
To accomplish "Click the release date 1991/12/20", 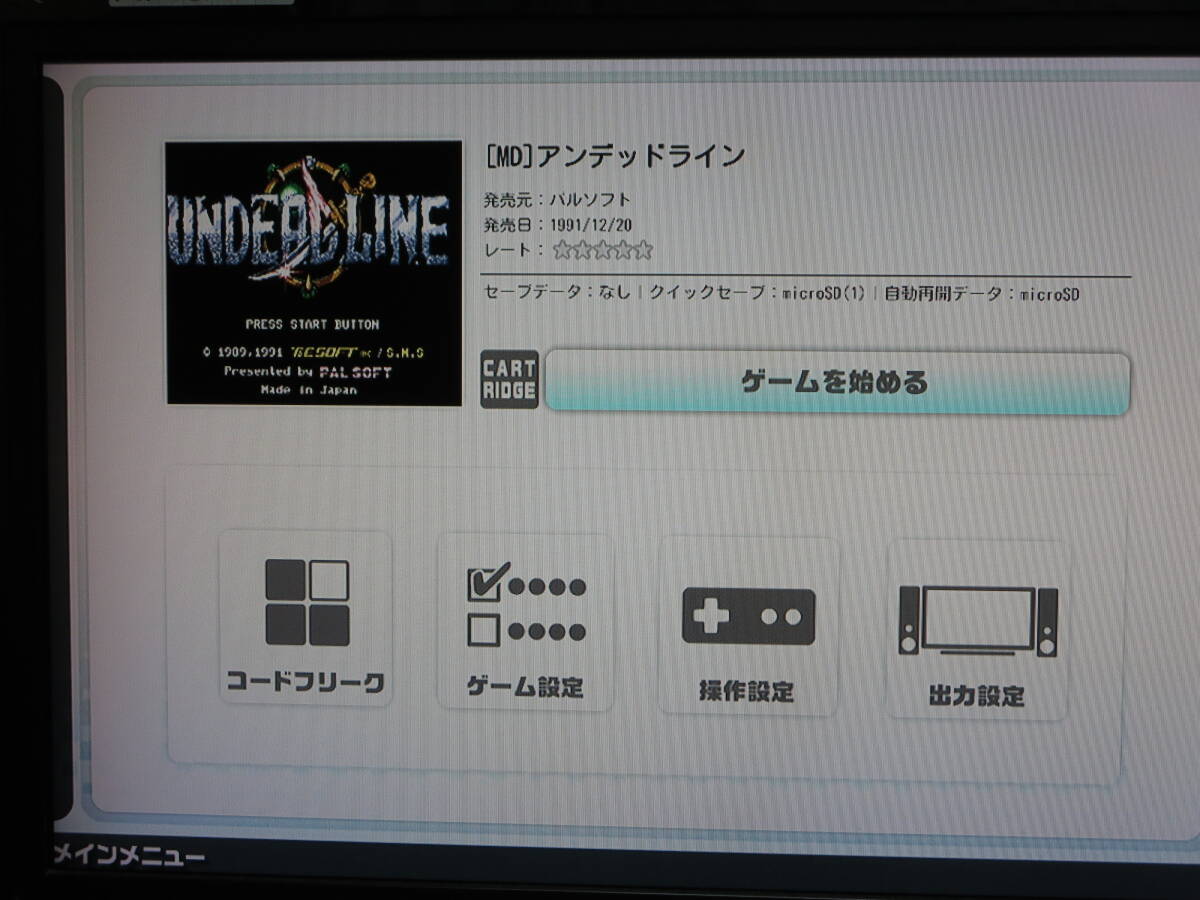I will (x=590, y=225).
